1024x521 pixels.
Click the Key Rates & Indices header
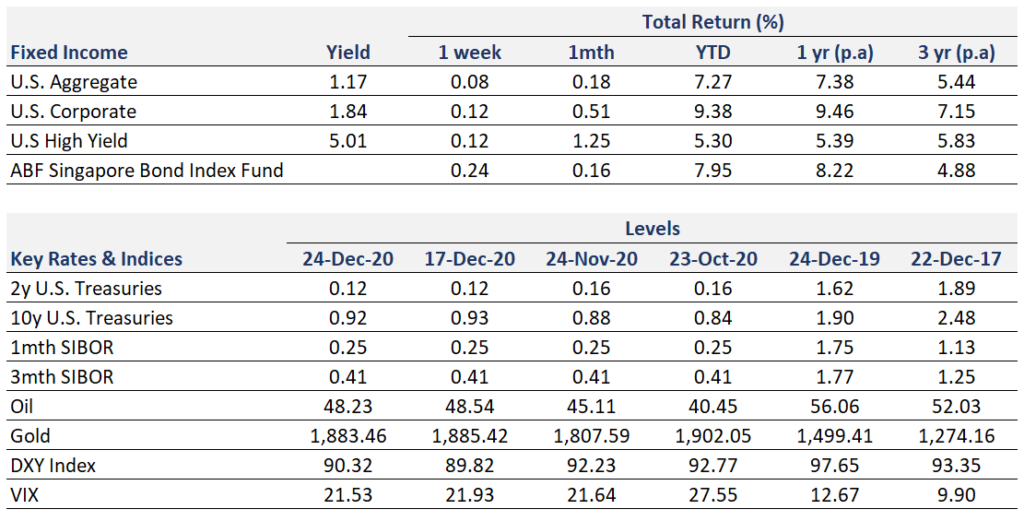pyautogui.click(x=97, y=259)
